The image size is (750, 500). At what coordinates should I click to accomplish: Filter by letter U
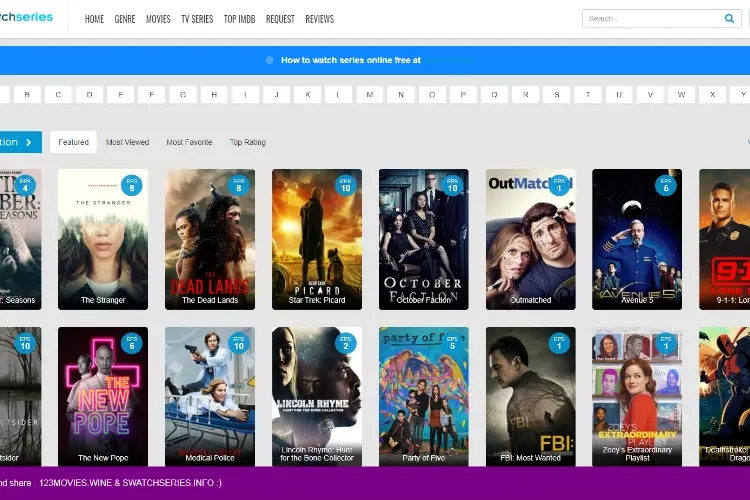click(x=619, y=95)
